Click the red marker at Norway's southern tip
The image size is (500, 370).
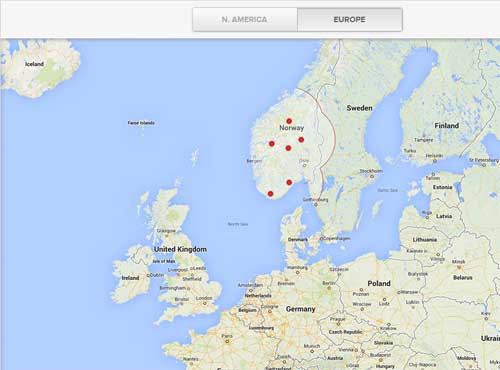coord(270,194)
